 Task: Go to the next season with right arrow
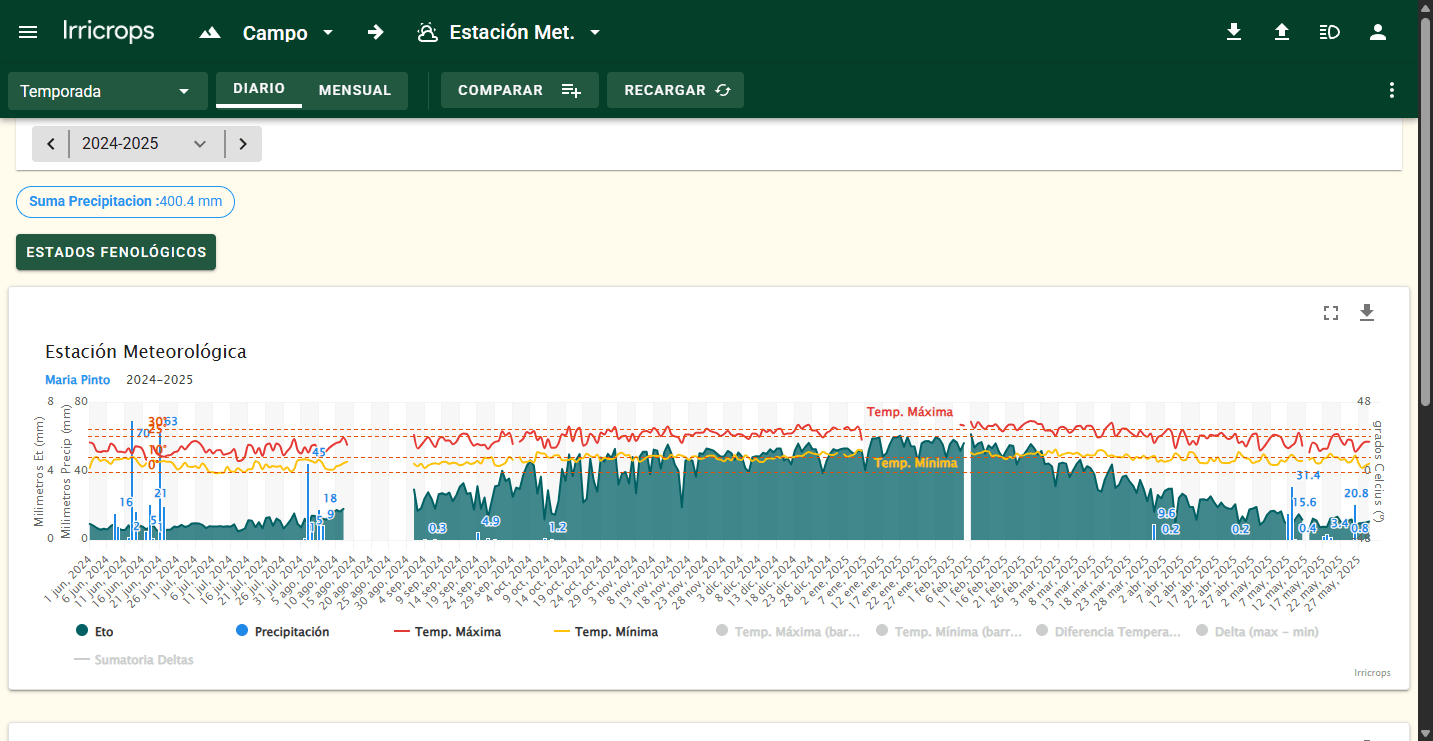(x=243, y=144)
